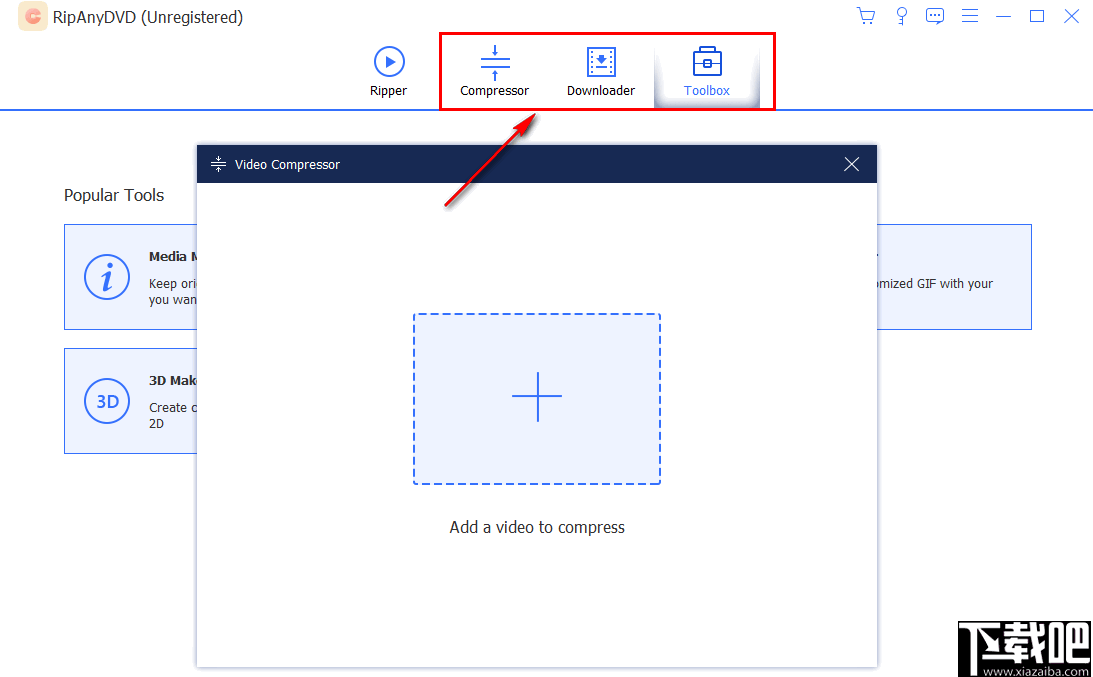Open the Ripper tab
This screenshot has height=677, width=1093.
tap(389, 71)
